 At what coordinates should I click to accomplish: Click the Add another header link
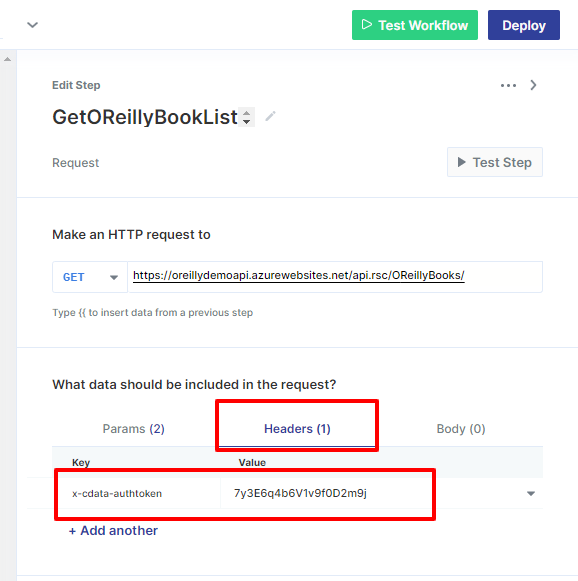pos(113,531)
